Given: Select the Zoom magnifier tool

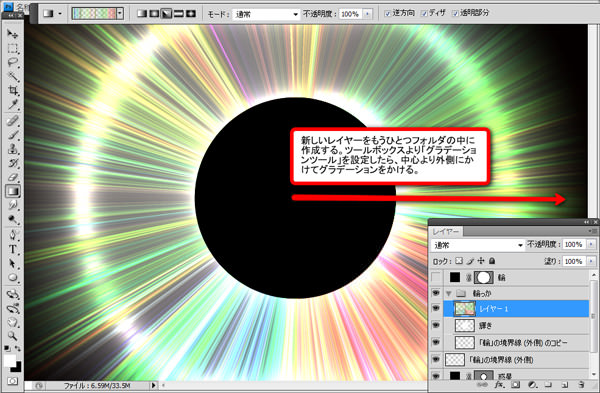Looking at the screenshot, I should [13, 336].
